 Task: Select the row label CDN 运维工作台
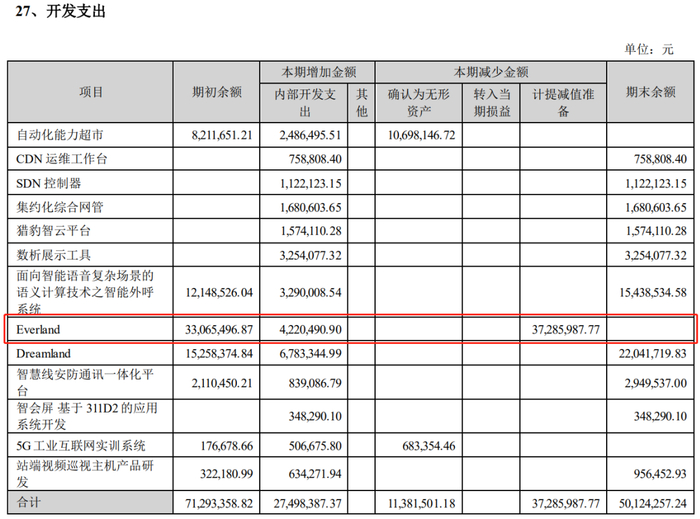pos(62,159)
